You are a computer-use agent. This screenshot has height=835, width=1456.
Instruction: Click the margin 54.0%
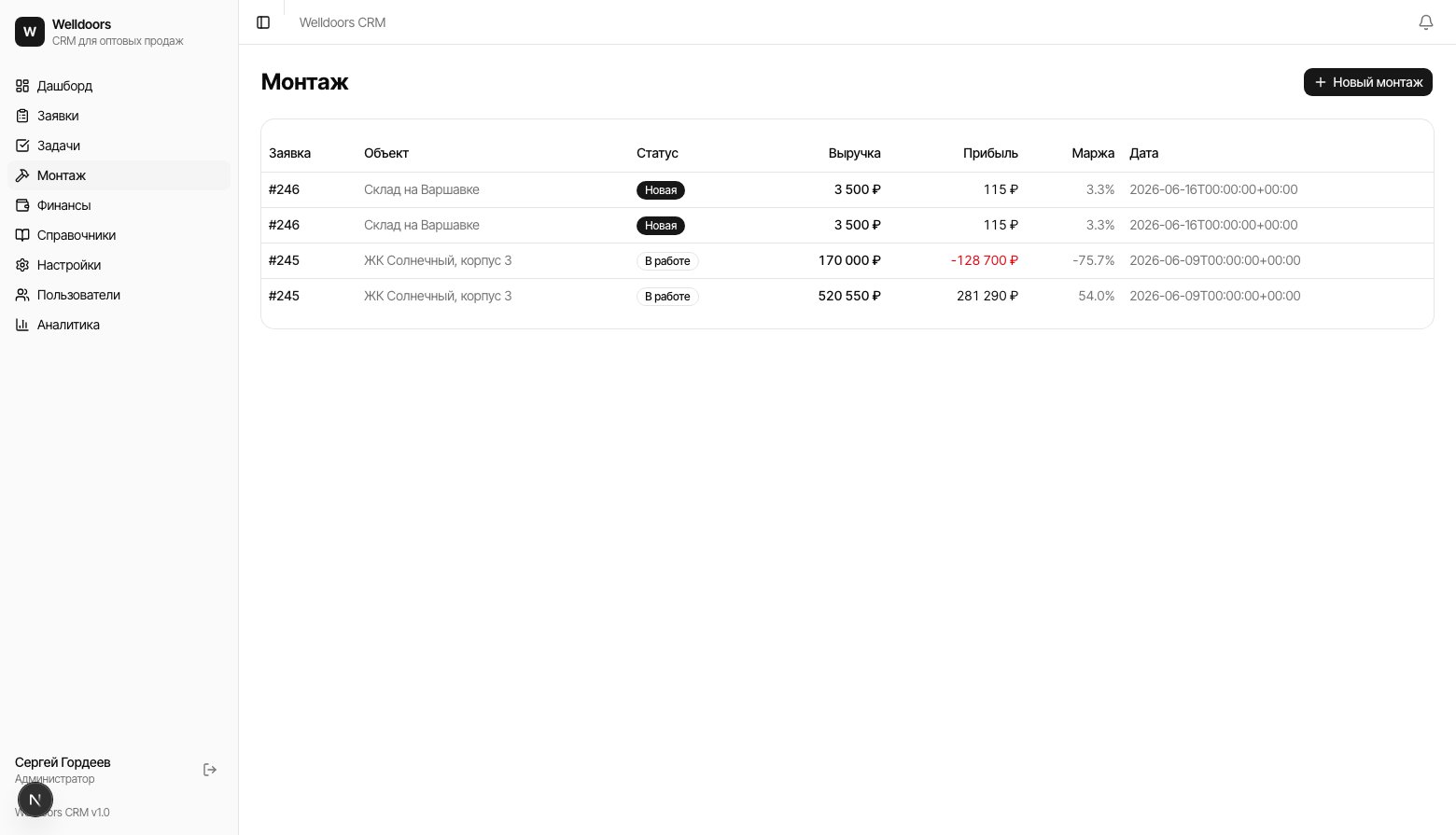coord(1097,296)
